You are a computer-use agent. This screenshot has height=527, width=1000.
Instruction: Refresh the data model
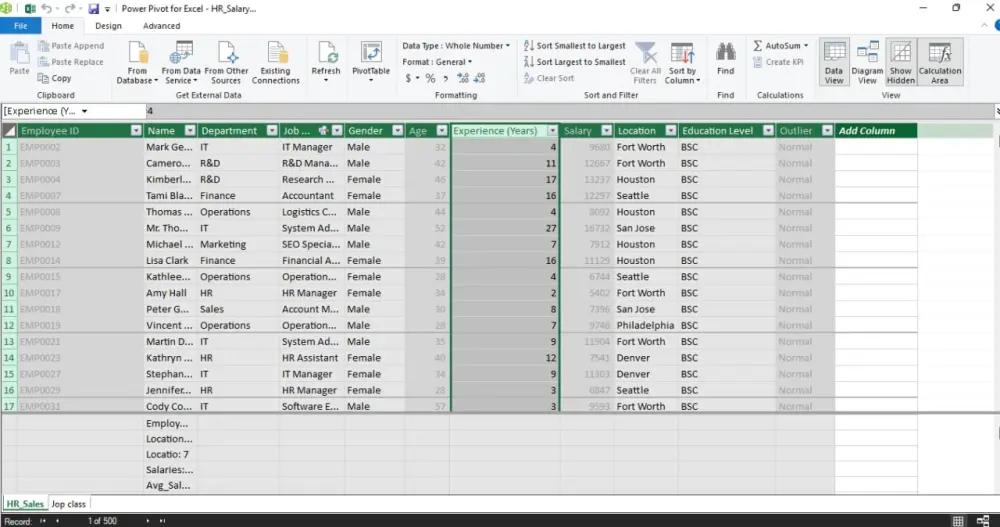point(326,62)
